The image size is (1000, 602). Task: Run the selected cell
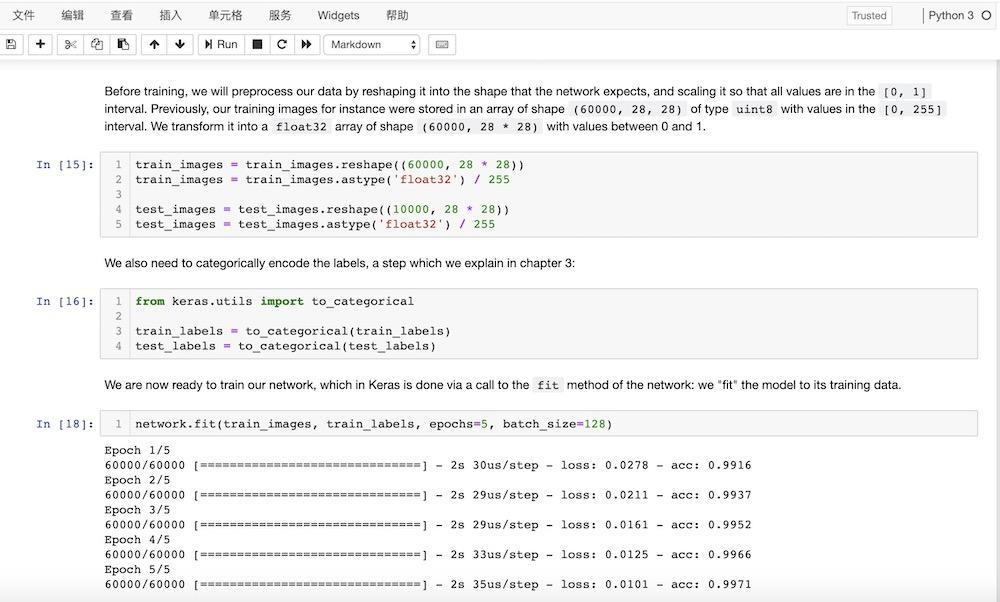(221, 45)
